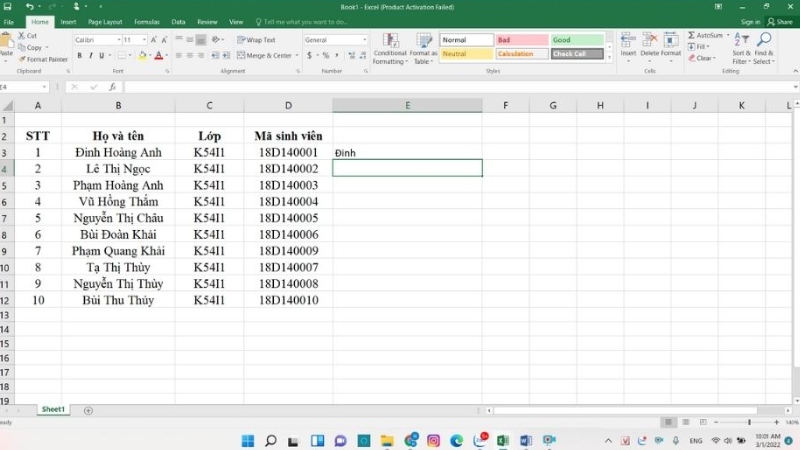
Task: Collapse the ribbon with the chevron
Action: [x=795, y=71]
